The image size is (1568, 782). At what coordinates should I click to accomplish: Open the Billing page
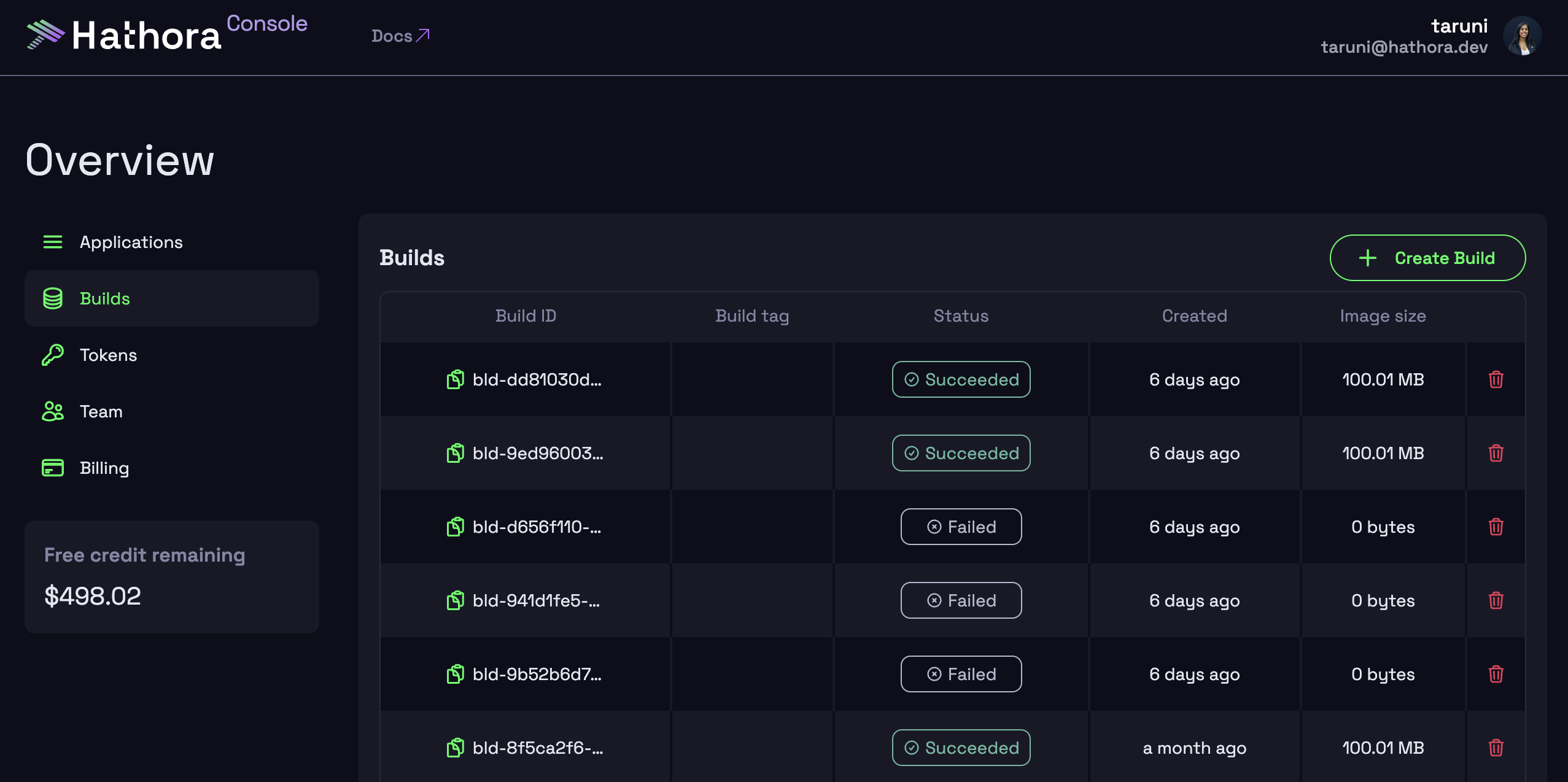click(104, 468)
